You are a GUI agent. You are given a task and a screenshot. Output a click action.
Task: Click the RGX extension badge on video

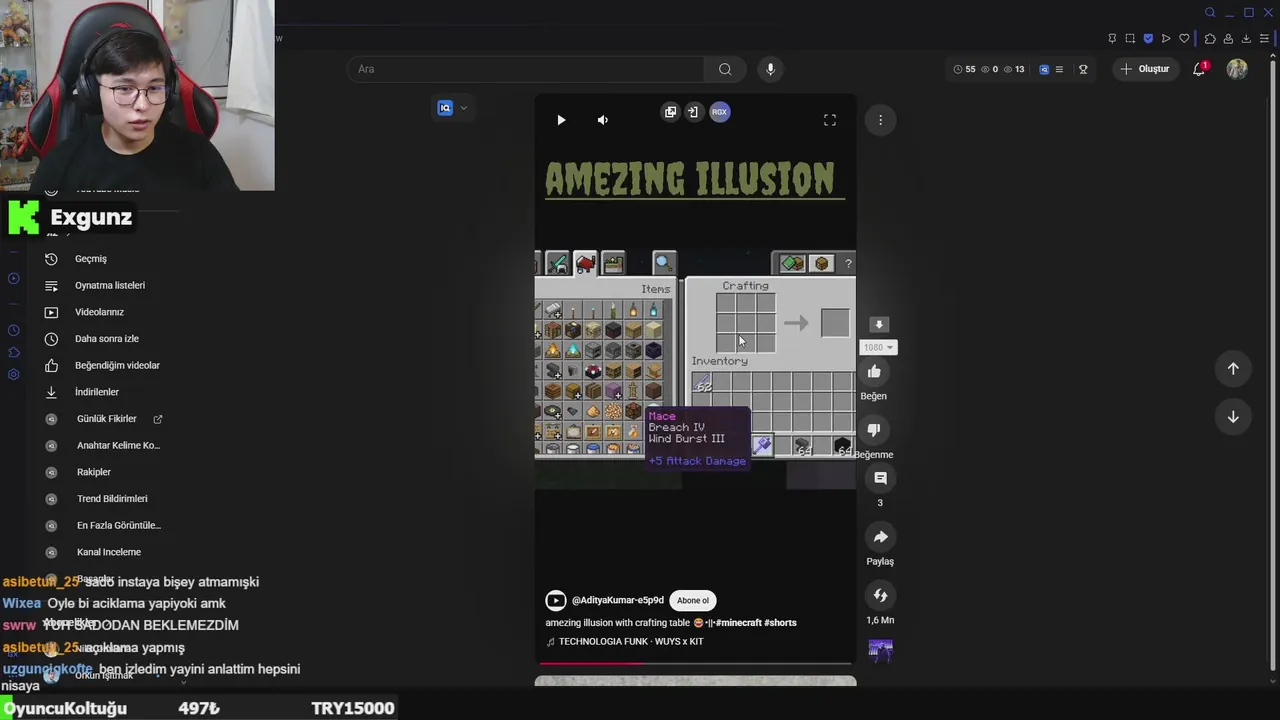[x=719, y=112]
